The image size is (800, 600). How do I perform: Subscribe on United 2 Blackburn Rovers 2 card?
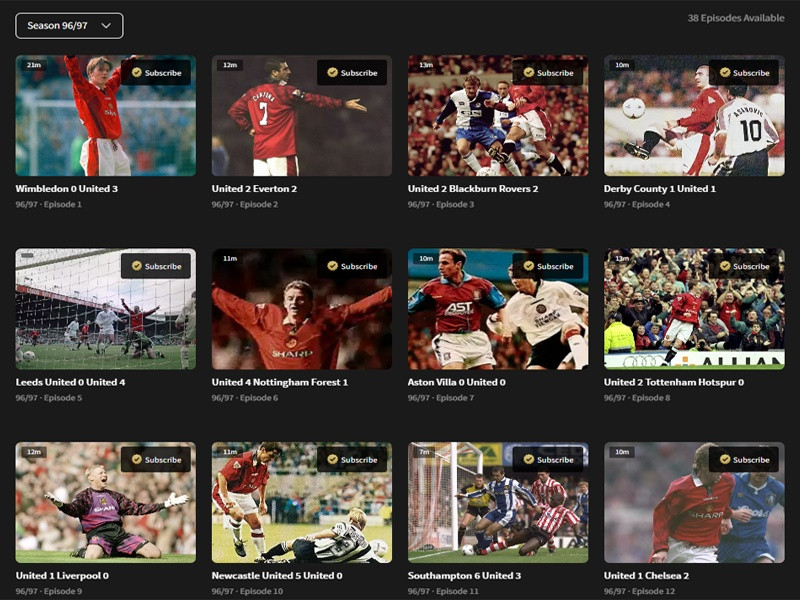548,72
